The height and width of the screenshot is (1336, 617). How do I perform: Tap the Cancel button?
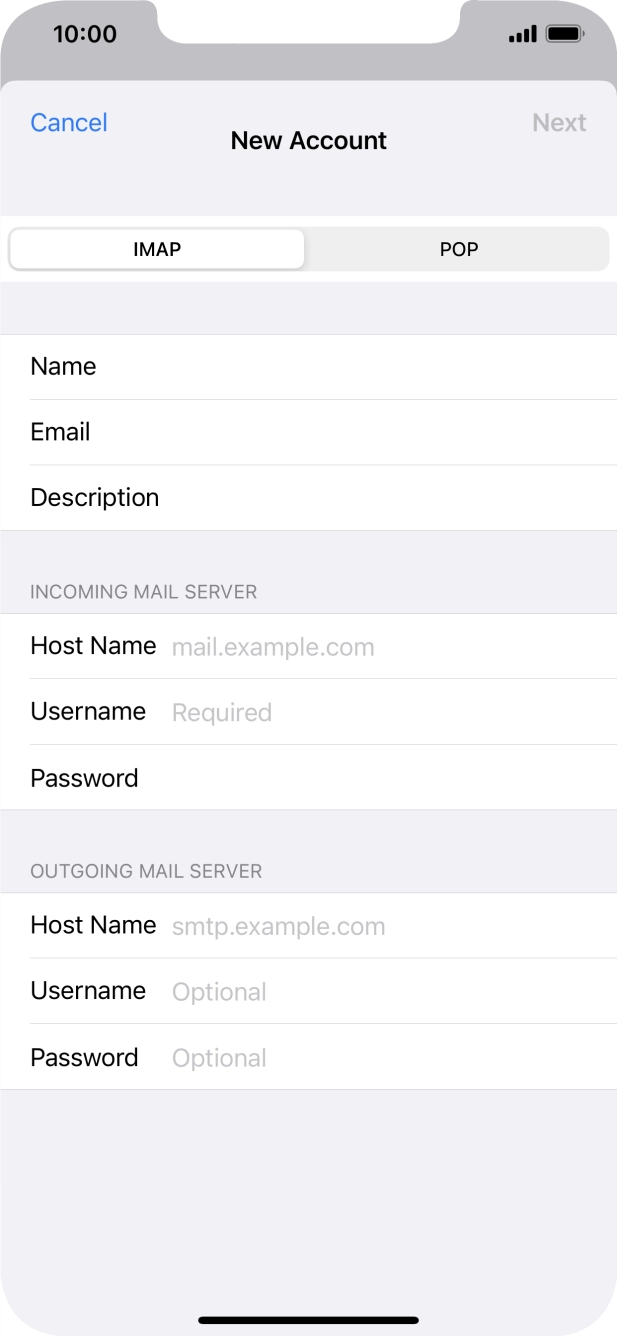tap(68, 122)
